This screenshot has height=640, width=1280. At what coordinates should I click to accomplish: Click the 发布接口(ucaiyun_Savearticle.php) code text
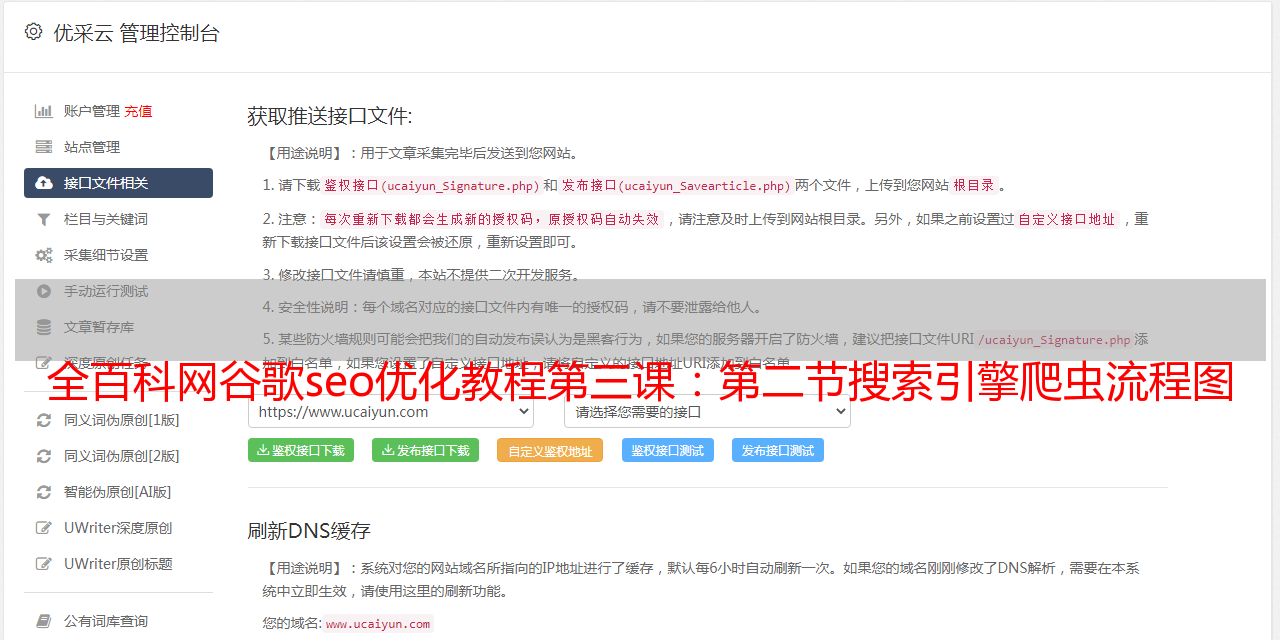677,186
